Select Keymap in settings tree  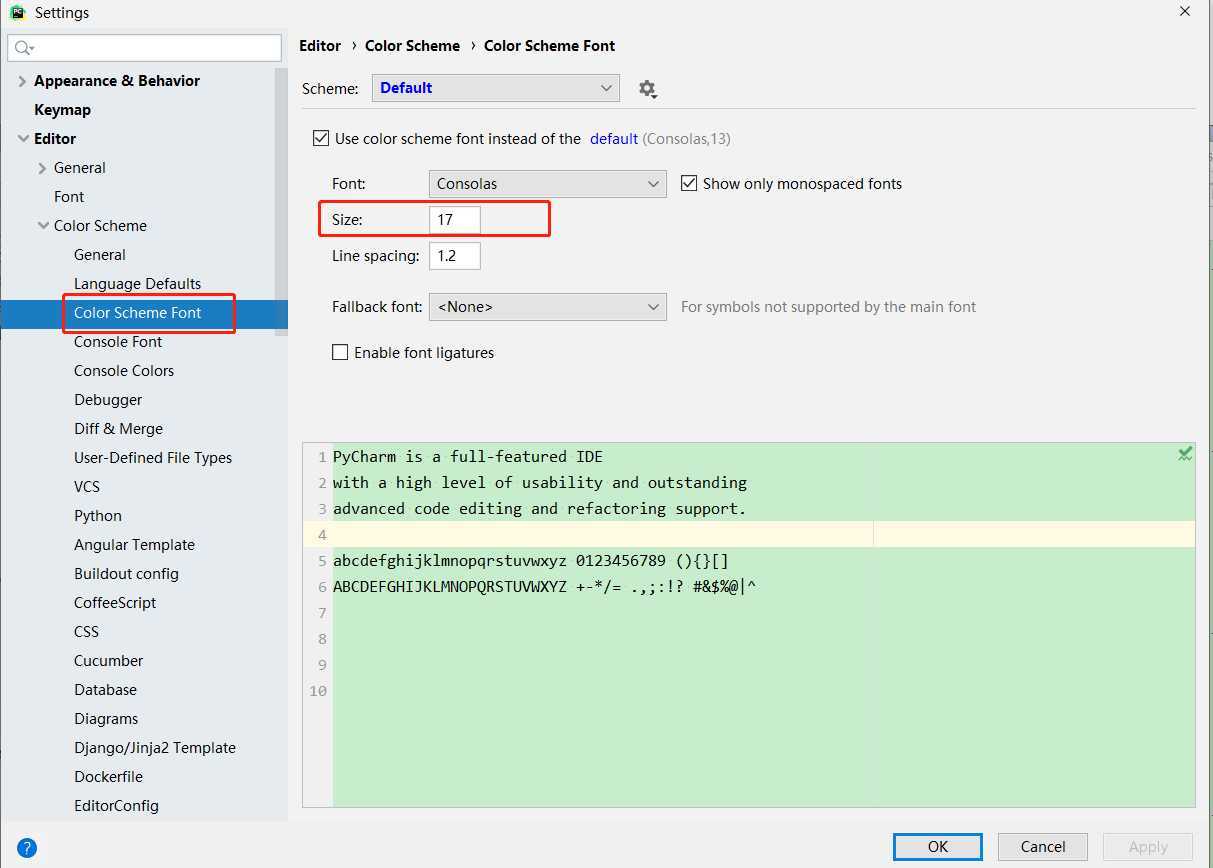tap(62, 110)
